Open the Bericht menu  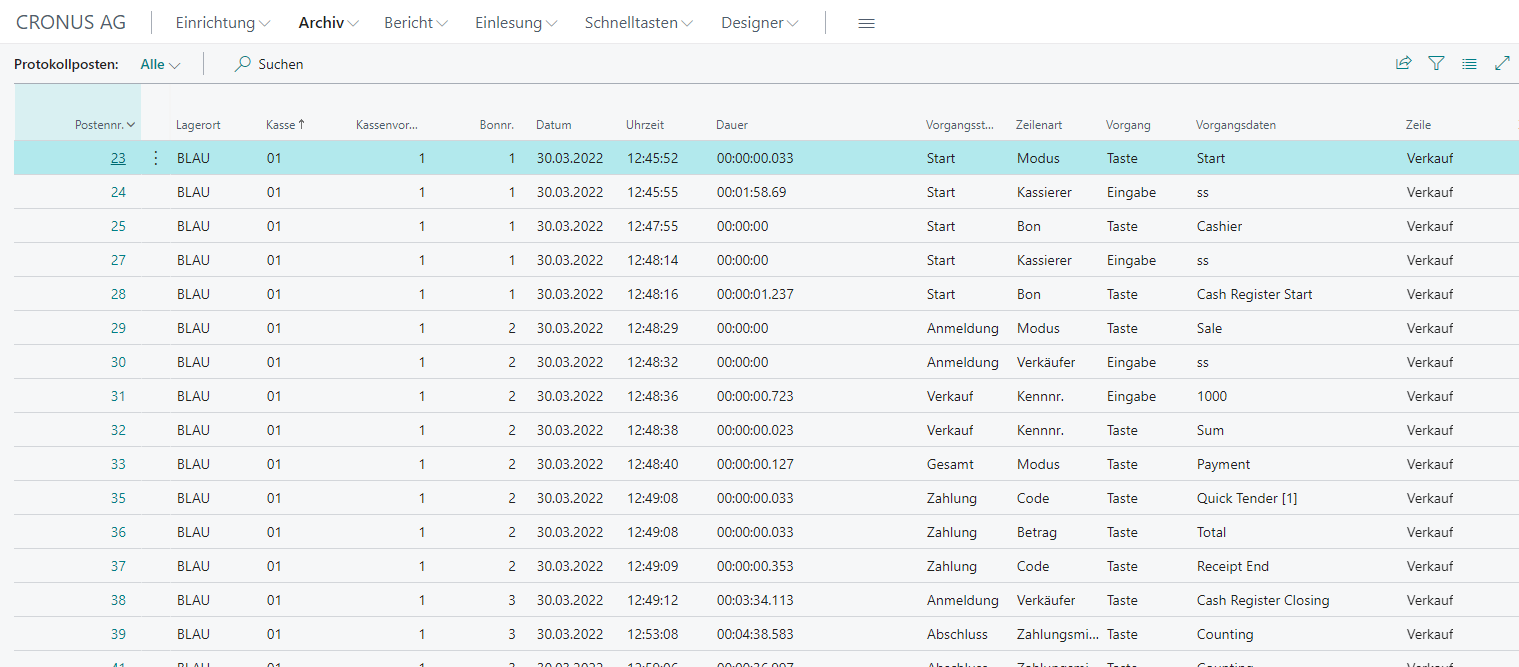click(415, 23)
